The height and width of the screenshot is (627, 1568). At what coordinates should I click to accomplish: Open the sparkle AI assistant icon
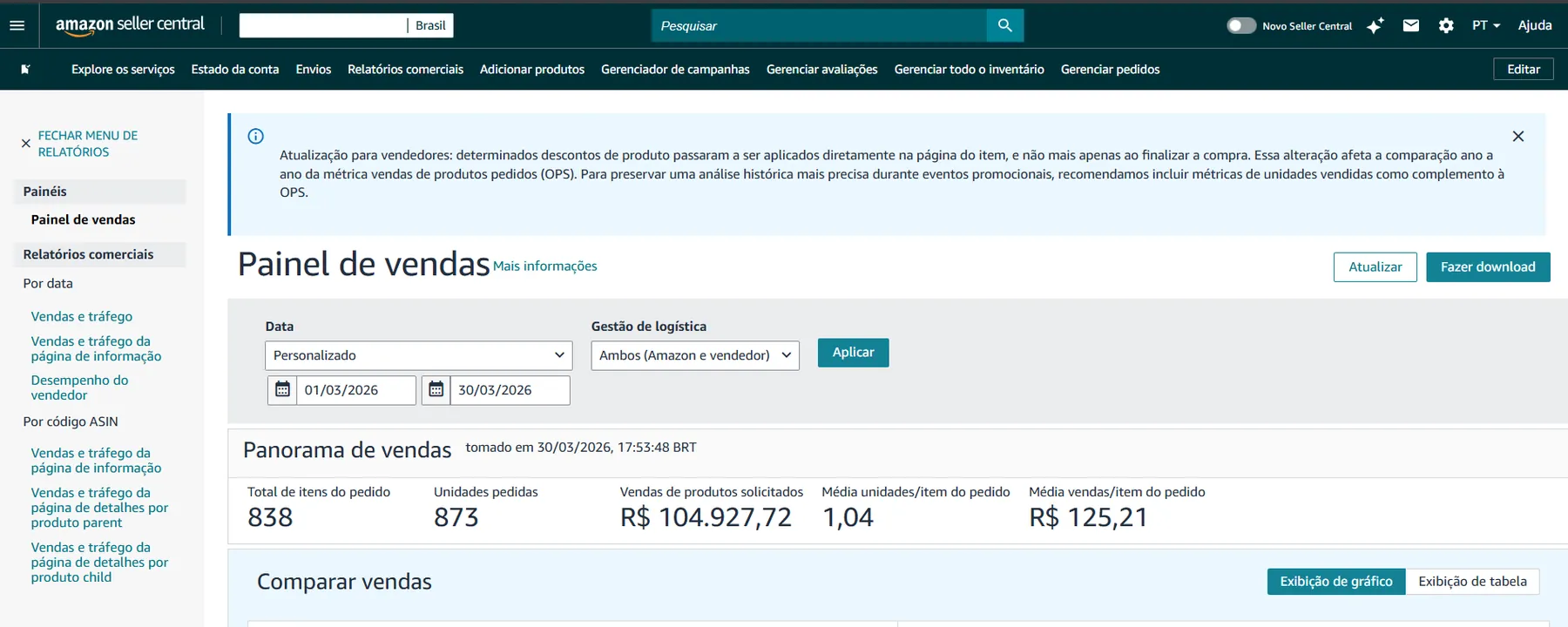click(x=1375, y=25)
